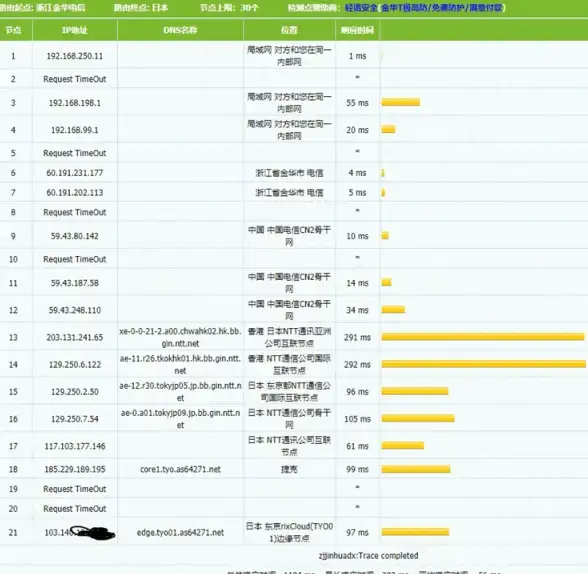The image size is (588, 574).
Task: Select Request TimeOut text in node 10 row
Action: coord(75,259)
